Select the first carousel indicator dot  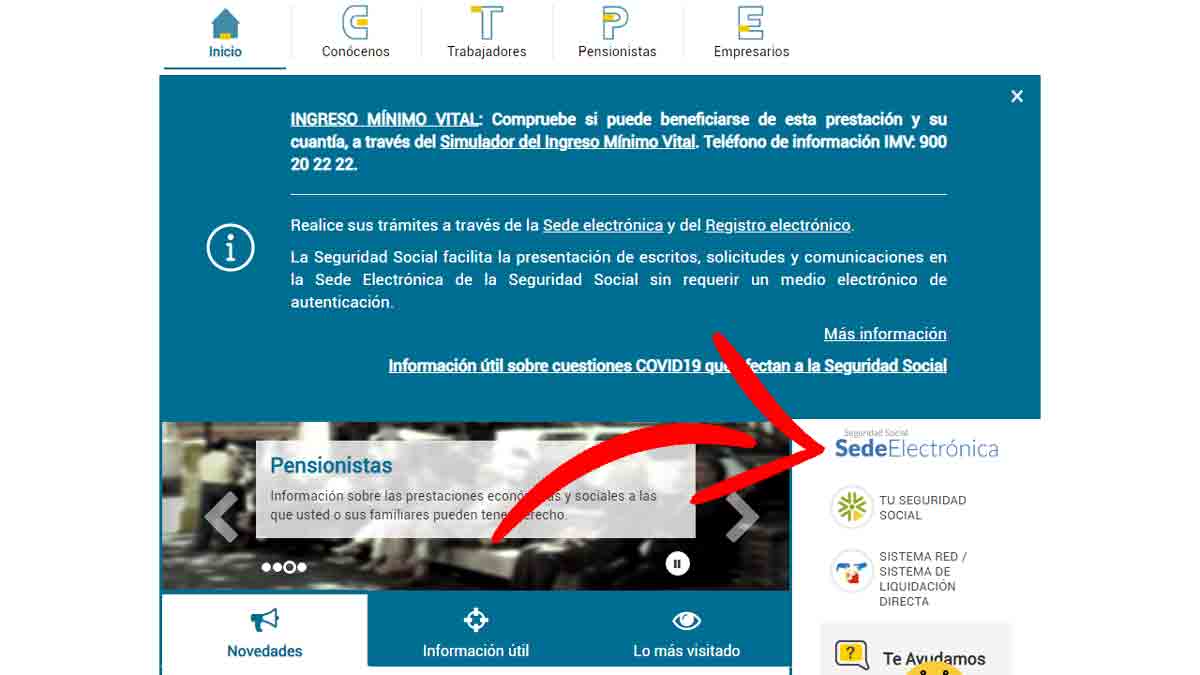266,567
